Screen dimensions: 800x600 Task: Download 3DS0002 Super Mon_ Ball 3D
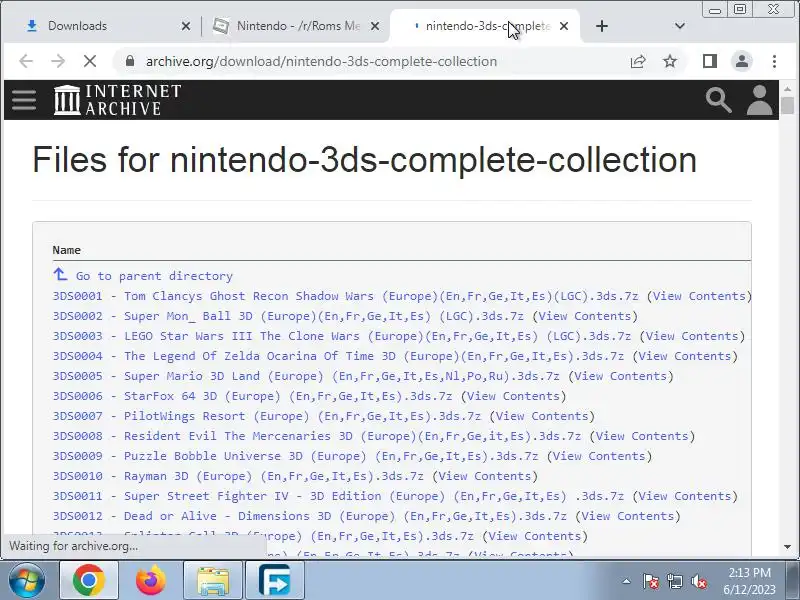pos(288,316)
